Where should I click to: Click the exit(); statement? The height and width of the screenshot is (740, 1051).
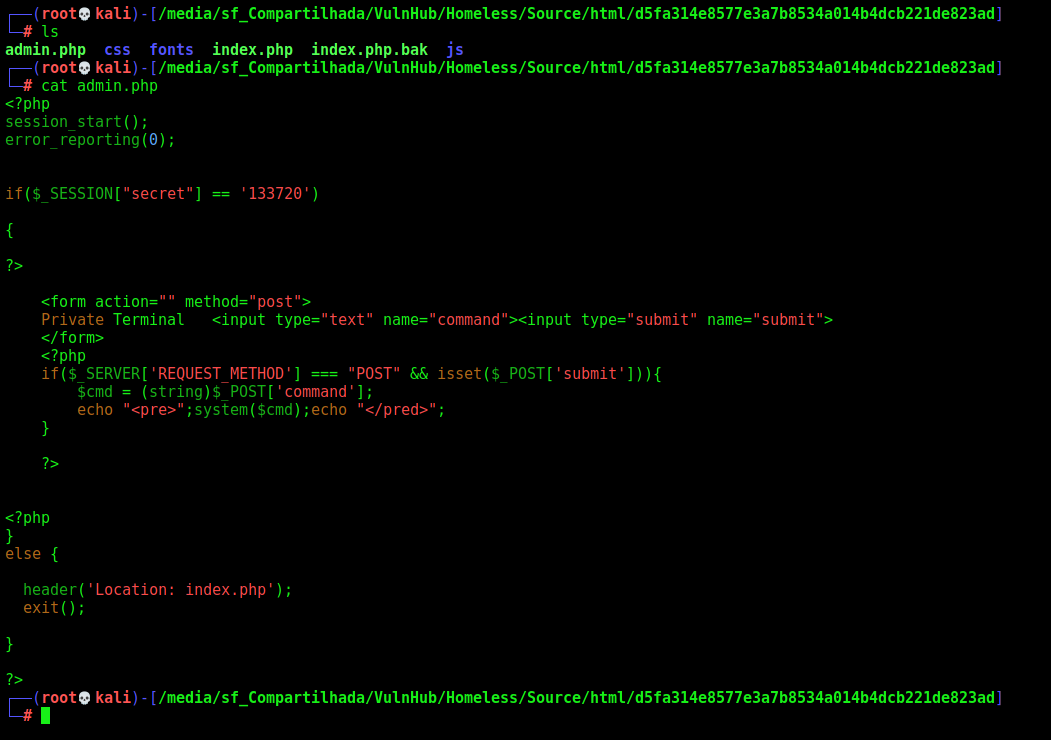[x=54, y=608]
